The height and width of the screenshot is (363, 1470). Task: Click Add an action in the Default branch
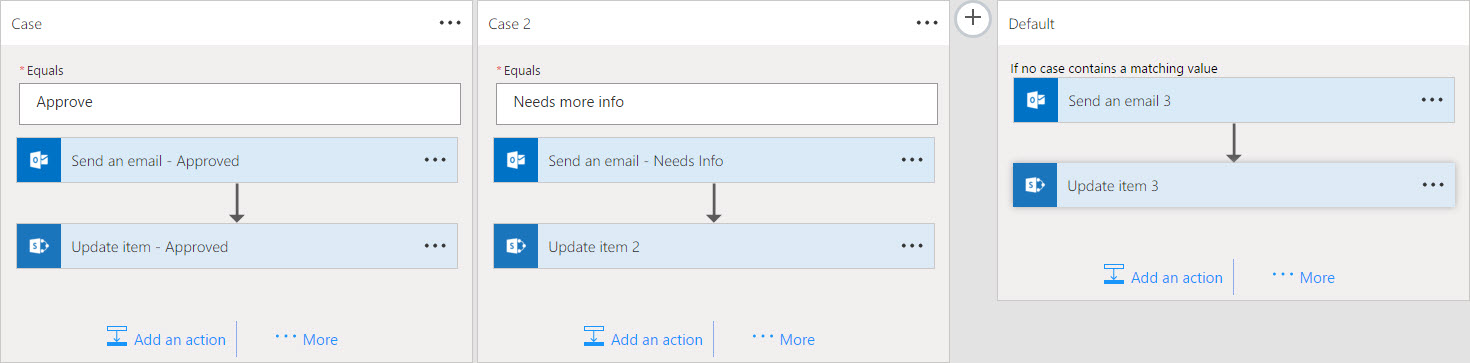click(x=1163, y=277)
